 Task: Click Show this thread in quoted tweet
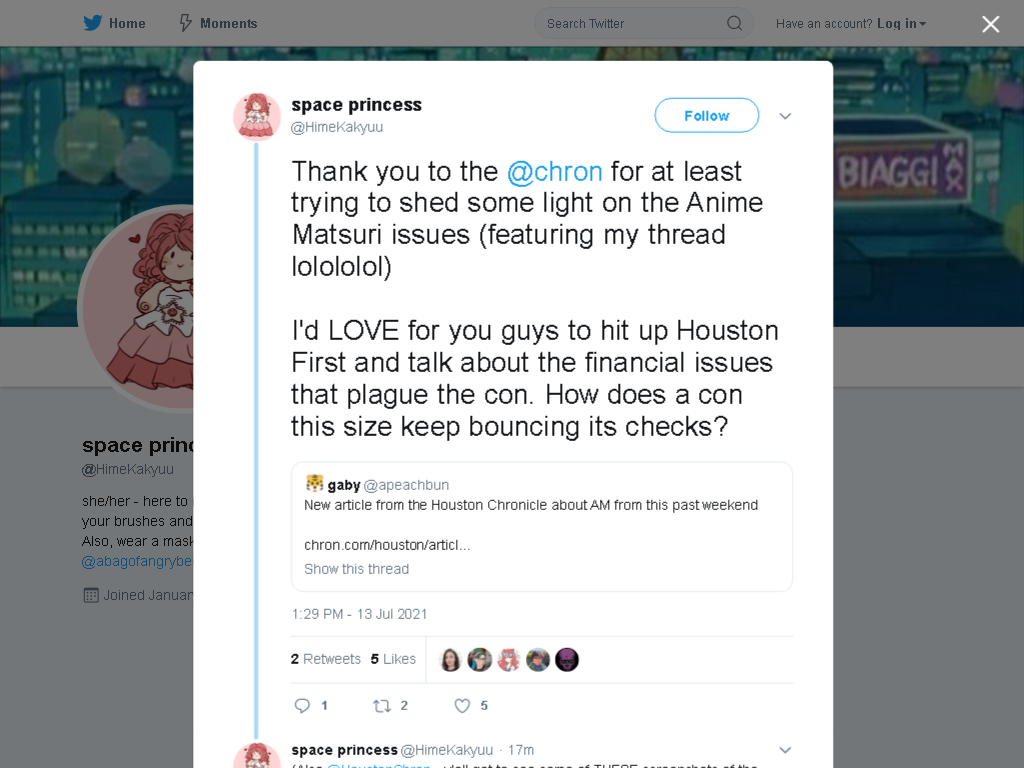pyautogui.click(x=357, y=569)
